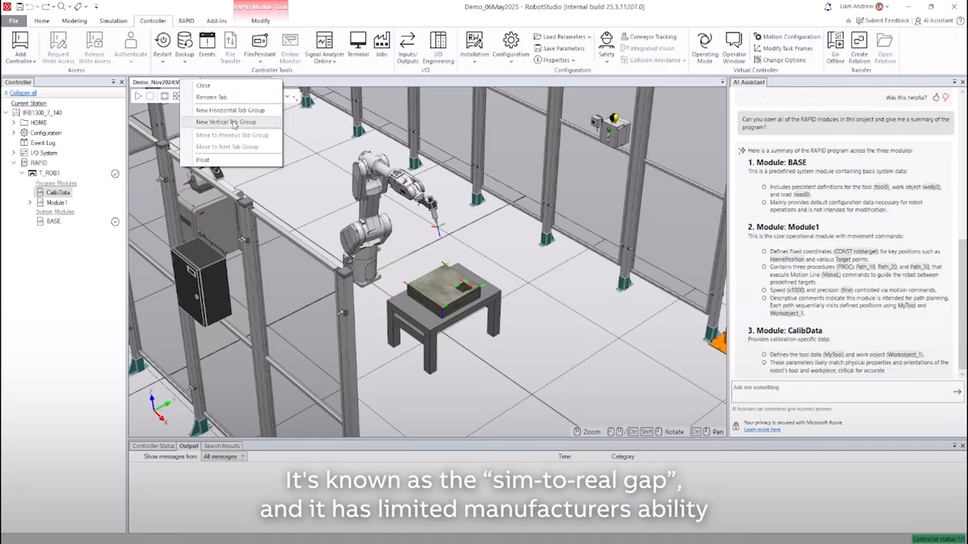The width and height of the screenshot is (968, 544).
Task: Click the Create Relation icon
Action: point(859,41)
